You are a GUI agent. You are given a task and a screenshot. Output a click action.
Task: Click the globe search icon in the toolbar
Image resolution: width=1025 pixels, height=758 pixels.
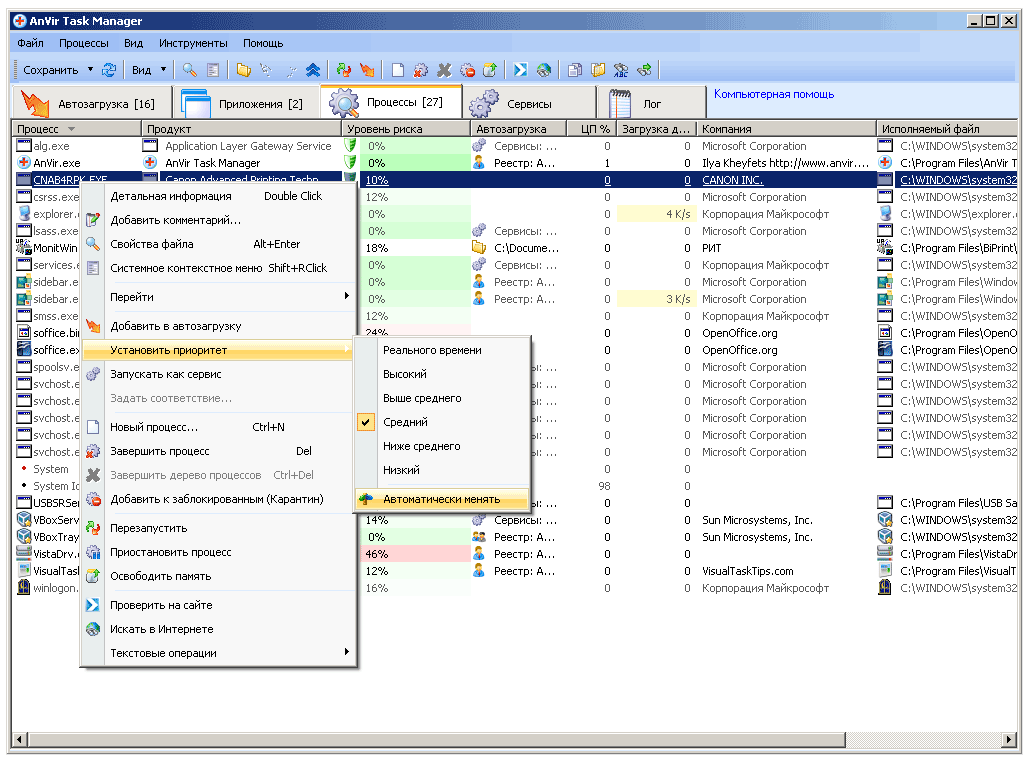tap(544, 70)
